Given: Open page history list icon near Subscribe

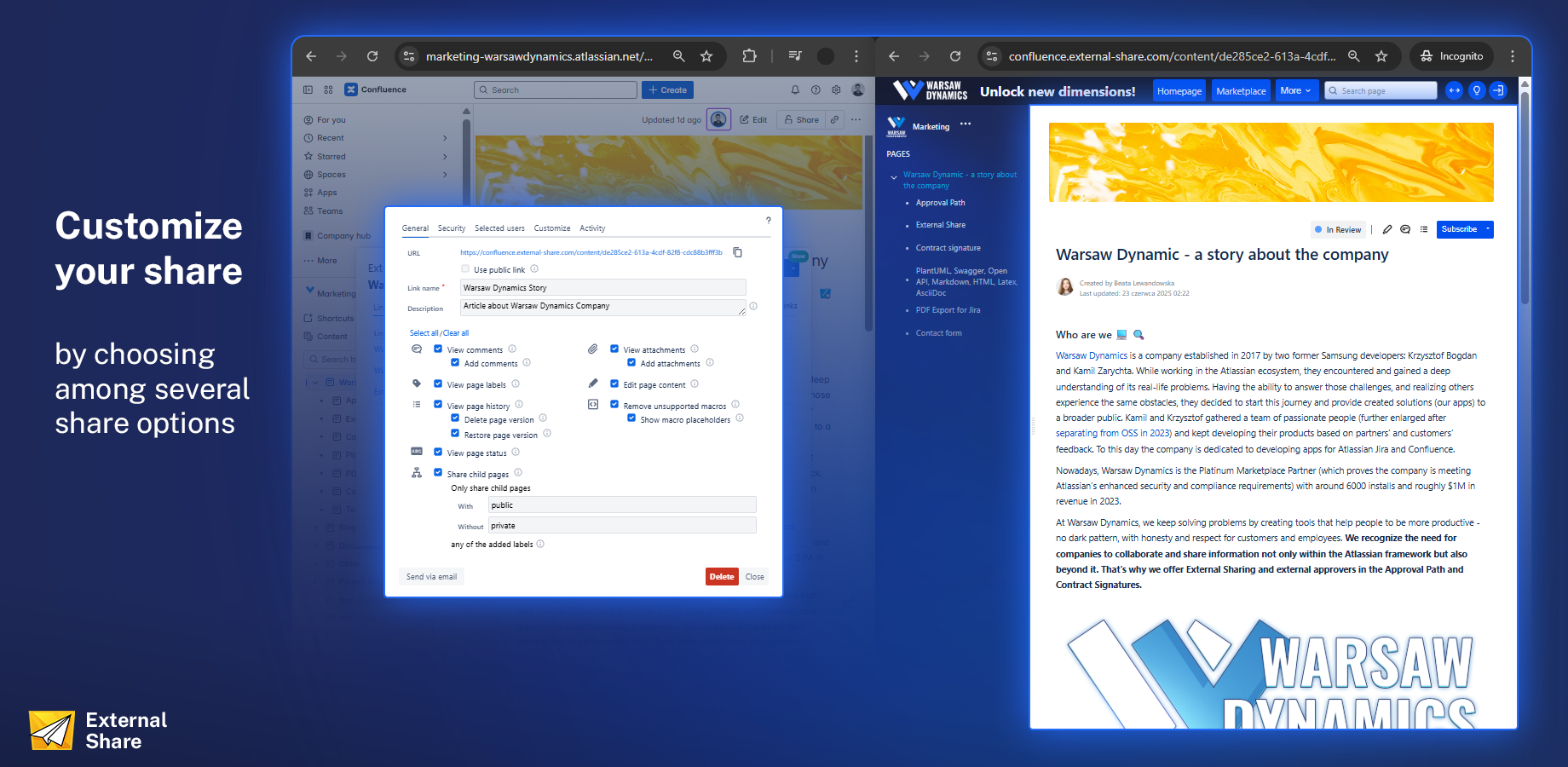Looking at the screenshot, I should pos(1424,229).
